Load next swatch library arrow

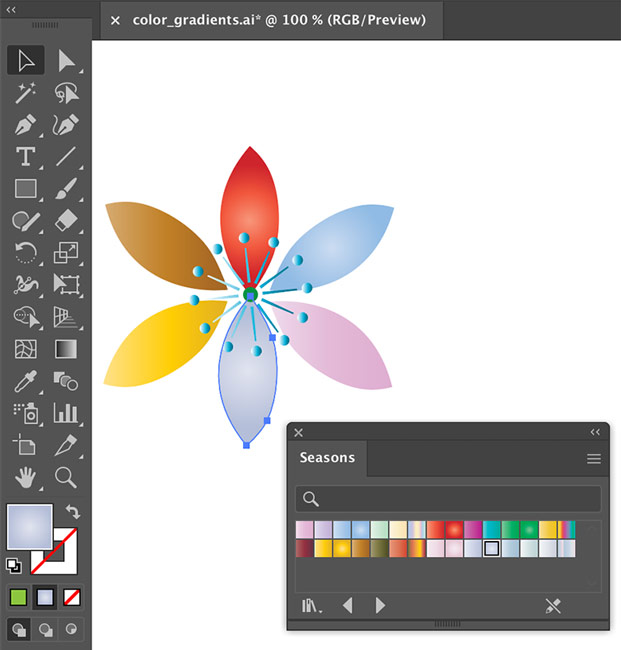pyautogui.click(x=380, y=605)
